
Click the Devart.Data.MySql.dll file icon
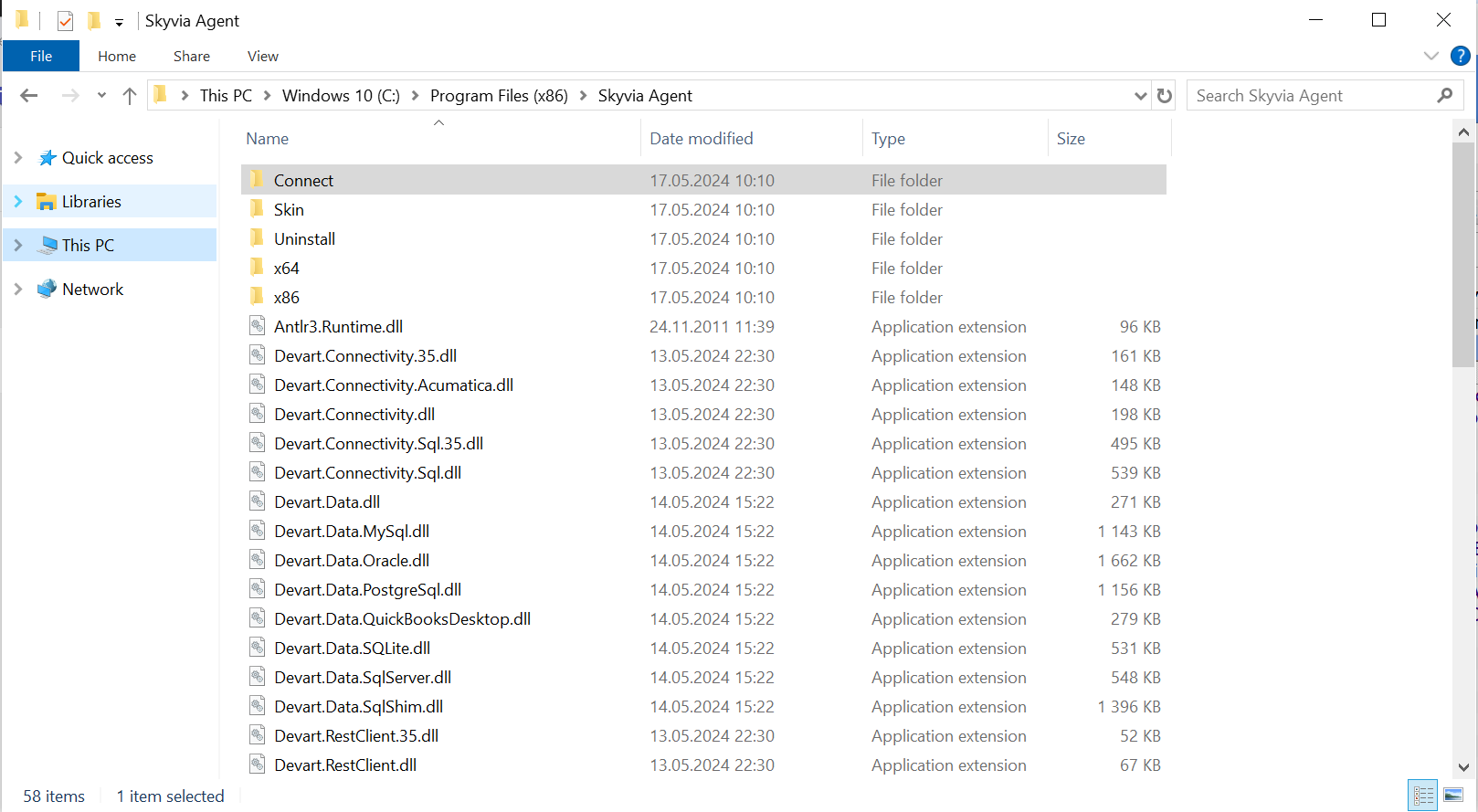[x=258, y=531]
